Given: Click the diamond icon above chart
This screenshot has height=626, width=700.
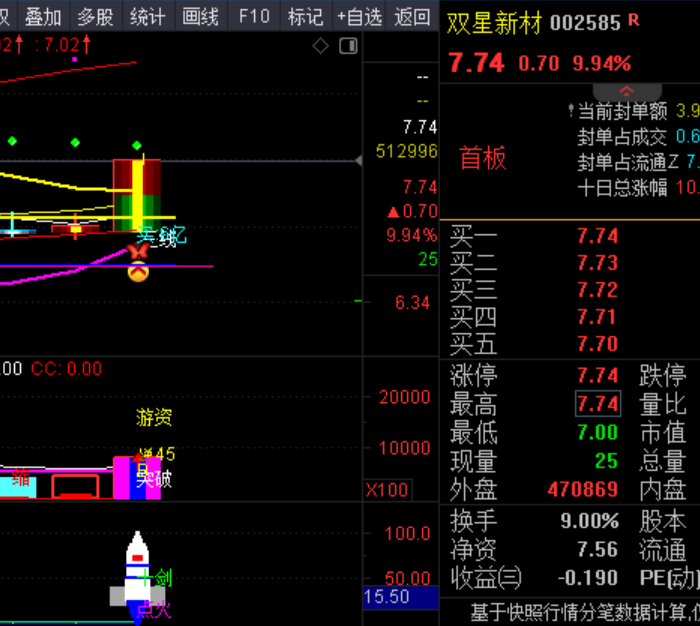Looking at the screenshot, I should point(321,46).
